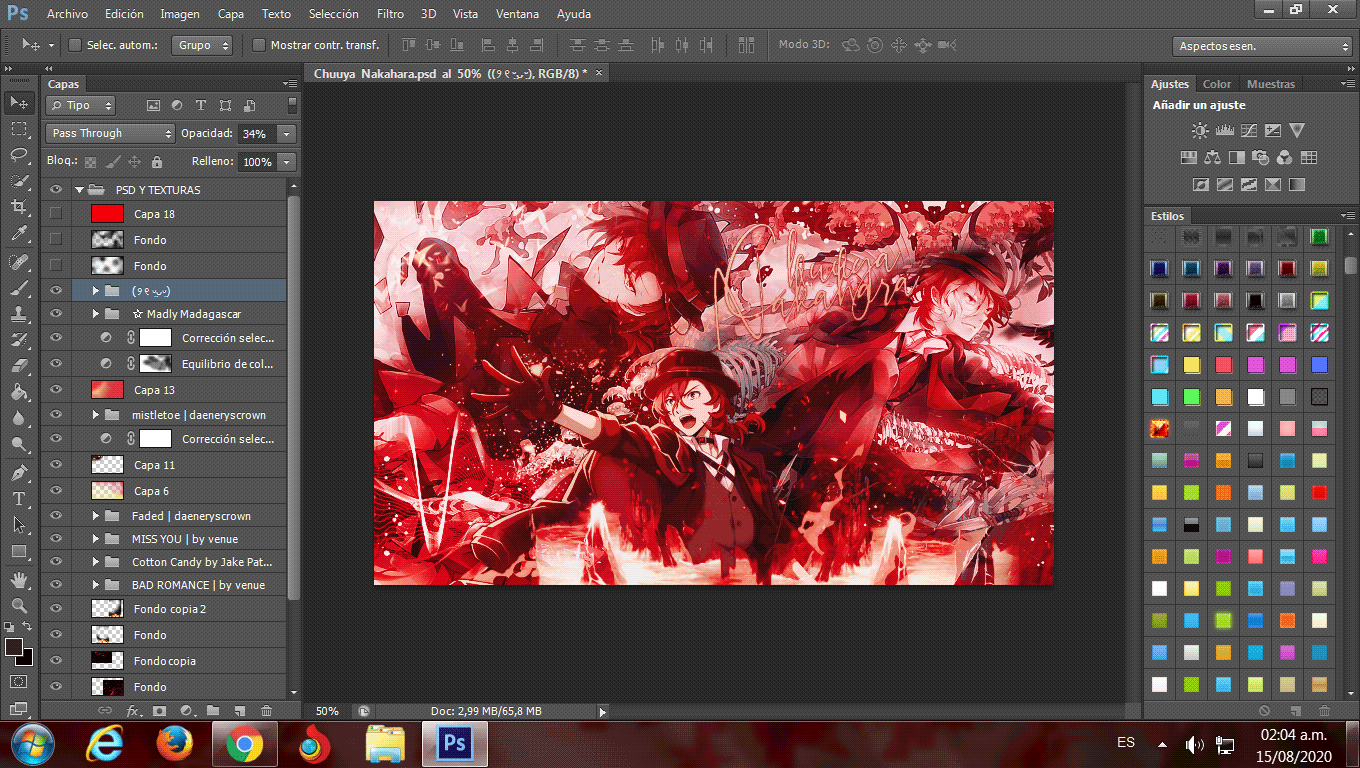Viewport: 1360px width, 768px height.
Task: Toggle Quick Mask mode icon
Action: (x=19, y=681)
